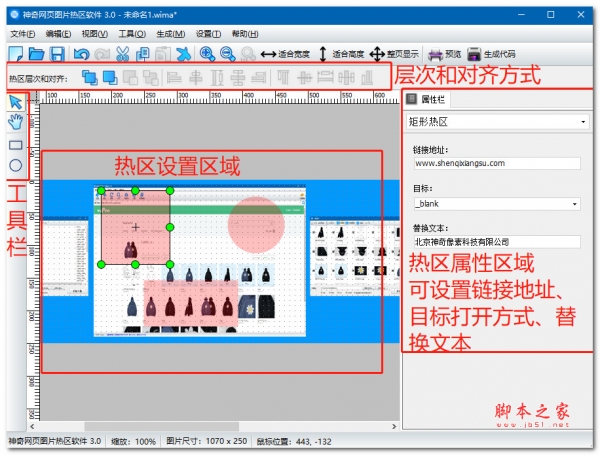This screenshot has width=600, height=455.
Task: Open the 工具(O) menu
Action: [132, 34]
